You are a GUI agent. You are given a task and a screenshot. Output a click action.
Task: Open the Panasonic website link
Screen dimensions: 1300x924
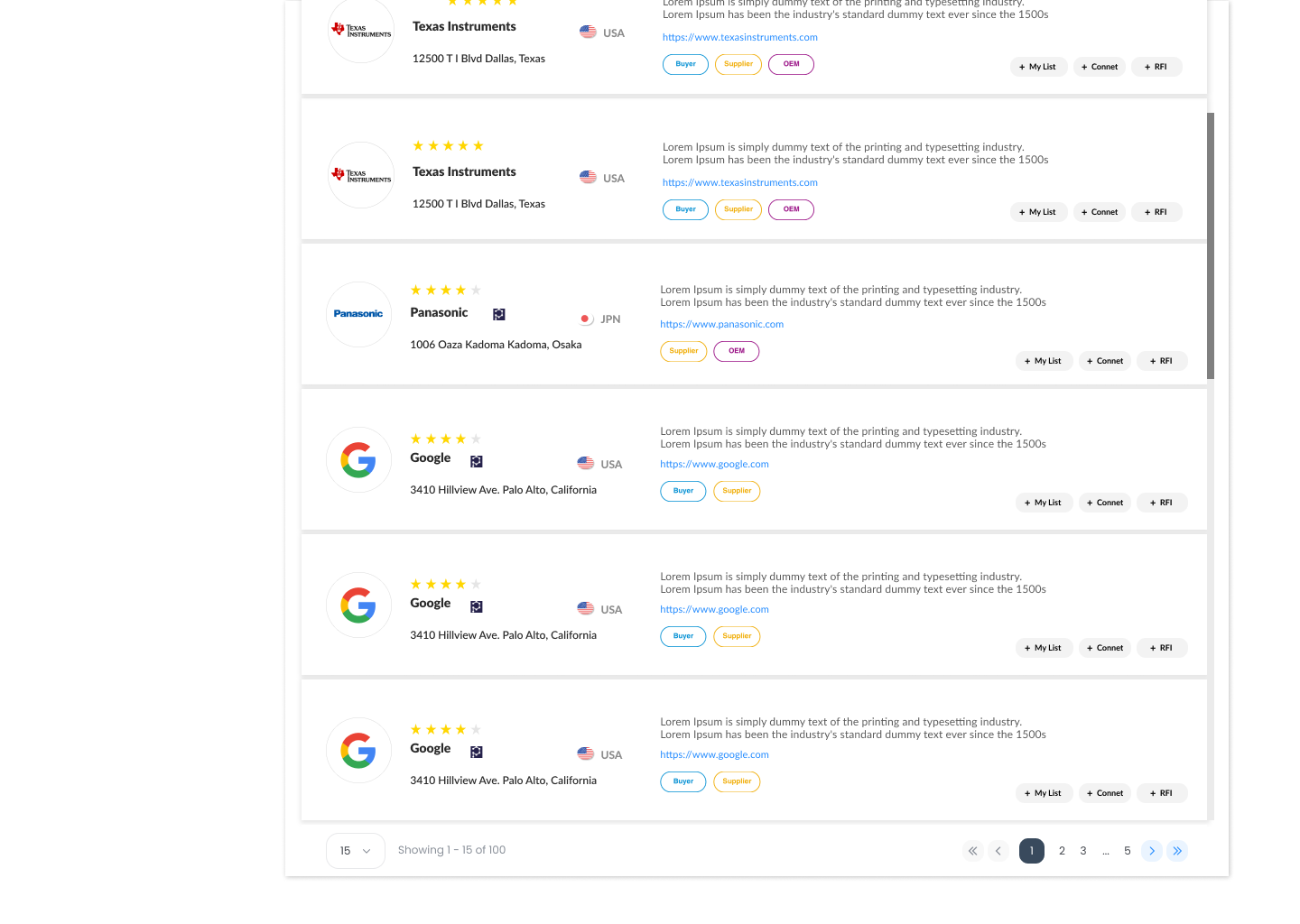pos(721,324)
